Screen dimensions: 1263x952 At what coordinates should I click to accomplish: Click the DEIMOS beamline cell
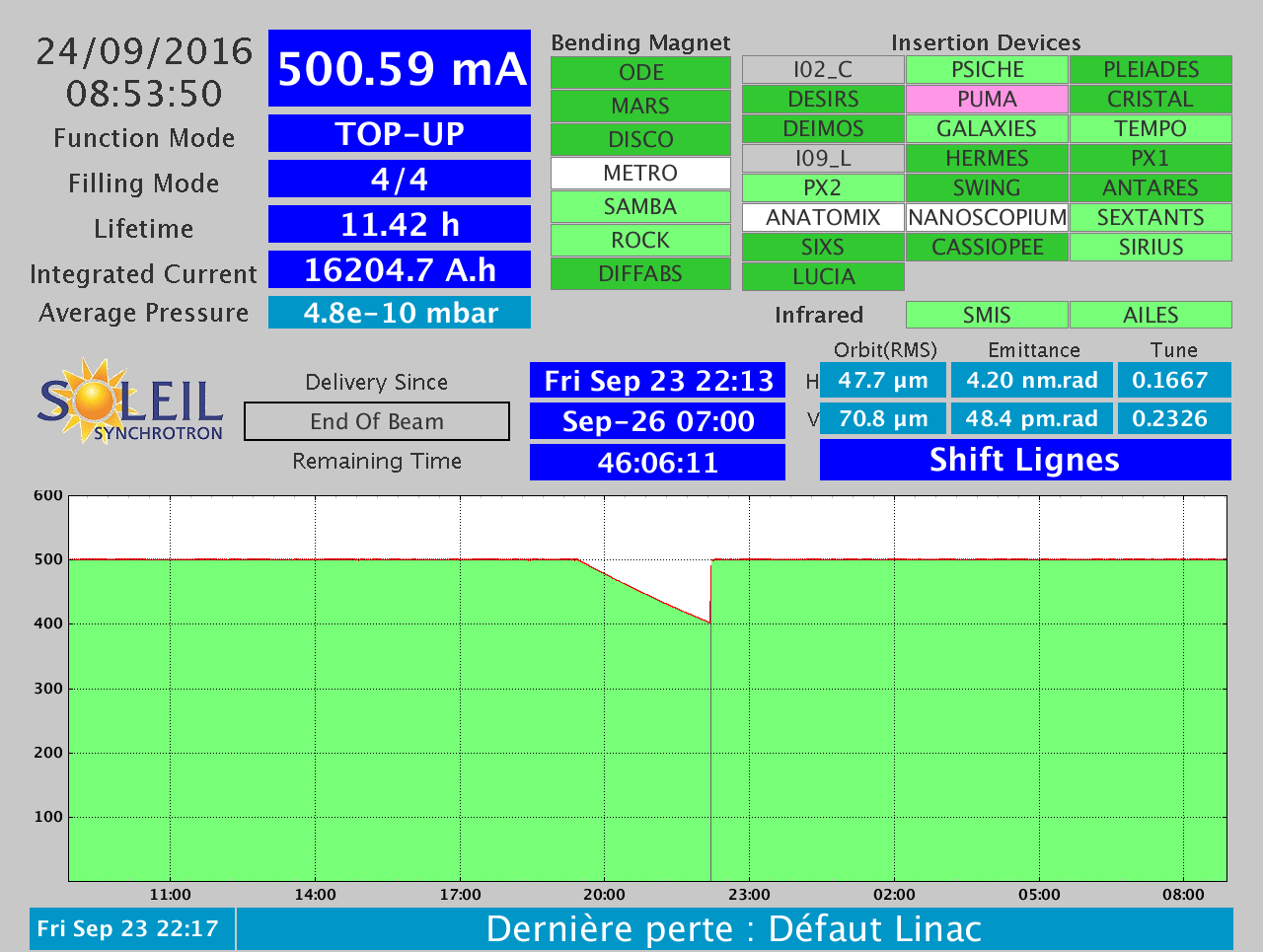click(x=823, y=129)
